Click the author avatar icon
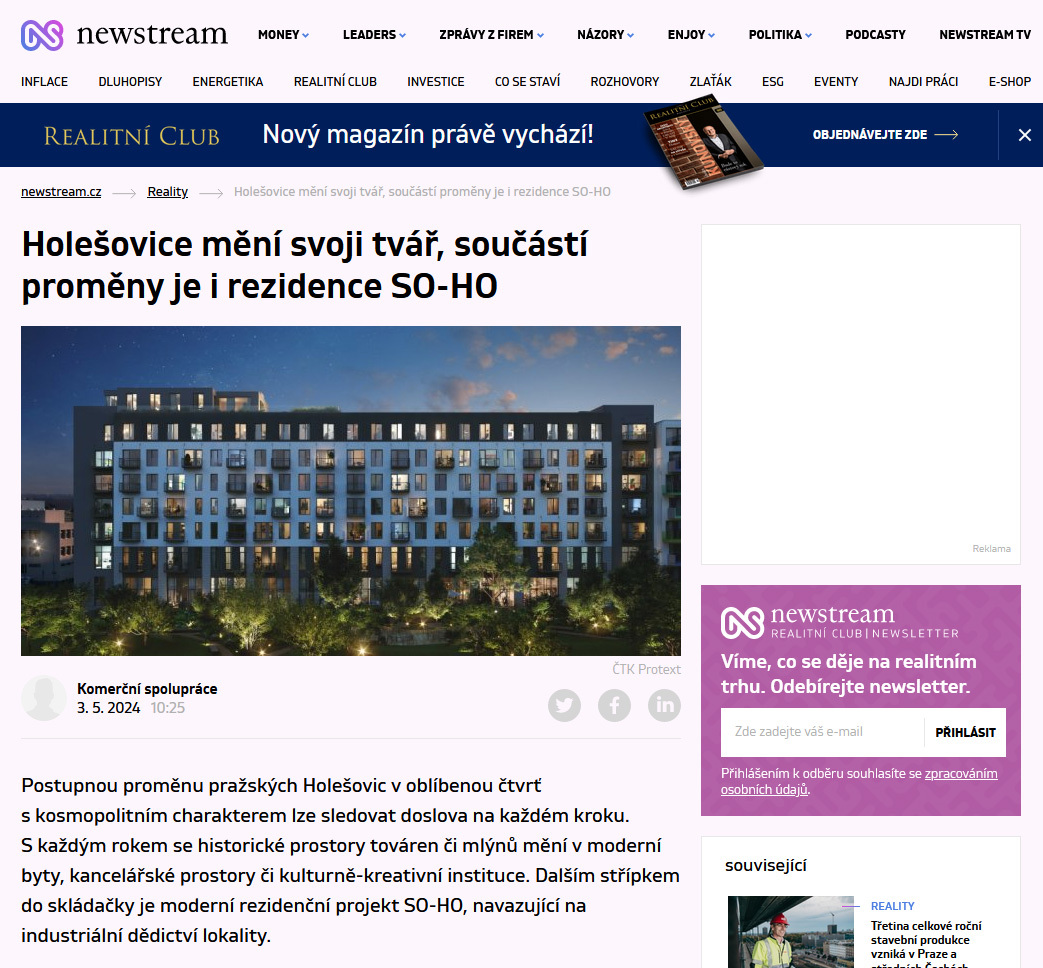 pos(44,698)
